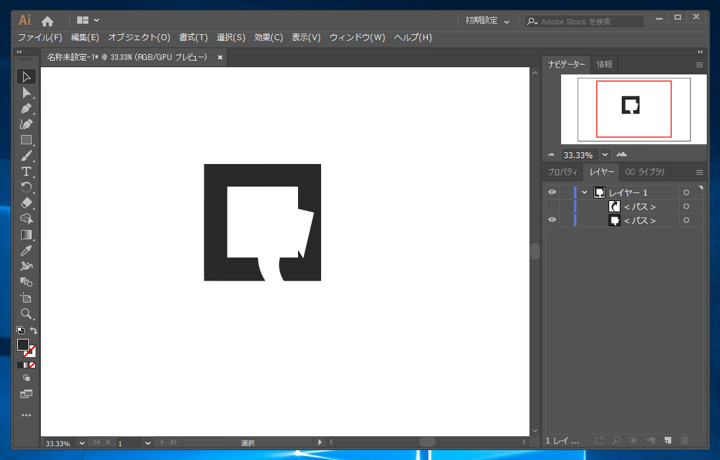This screenshot has height=460, width=720.
Task: Create a new sublayer
Action: [x=650, y=441]
